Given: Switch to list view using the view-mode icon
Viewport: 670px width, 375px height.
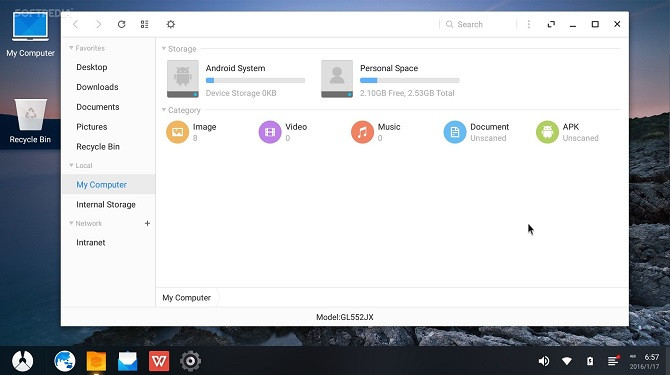Looking at the screenshot, I should click(x=144, y=24).
